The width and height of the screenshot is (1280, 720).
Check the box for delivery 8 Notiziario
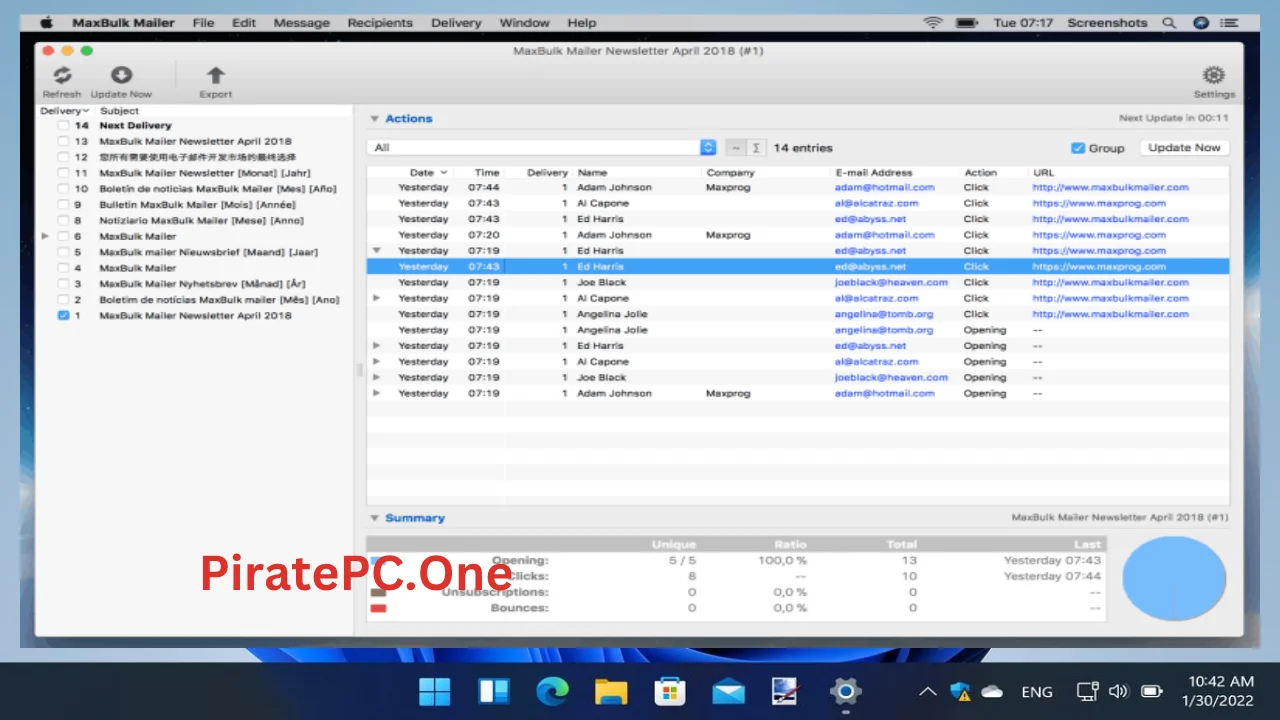pos(64,221)
